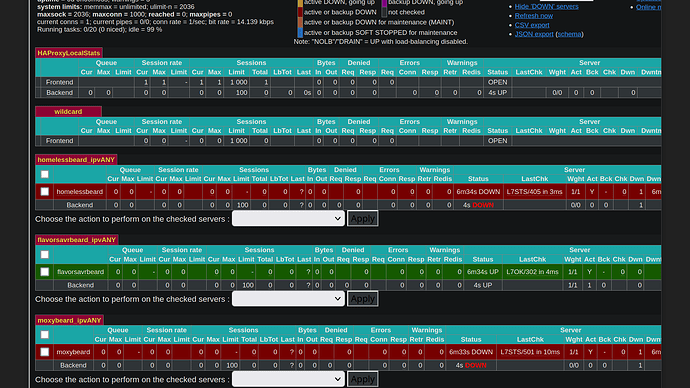Click the '1 000' session limit in wildcard Frontend
Screen dimensions: 690x388
[239, 141]
